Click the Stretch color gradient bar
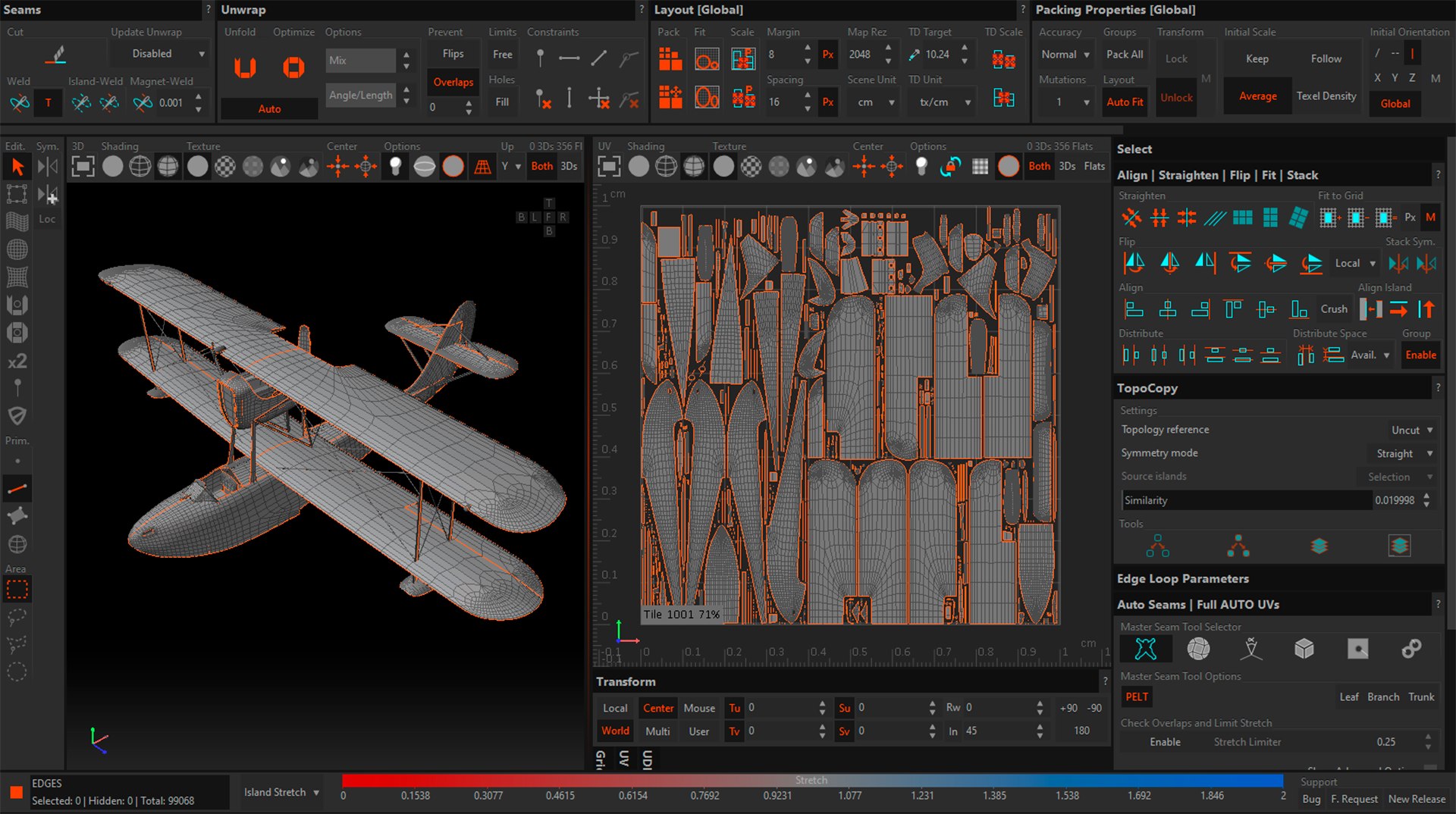This screenshot has width=1456, height=814. (x=811, y=780)
